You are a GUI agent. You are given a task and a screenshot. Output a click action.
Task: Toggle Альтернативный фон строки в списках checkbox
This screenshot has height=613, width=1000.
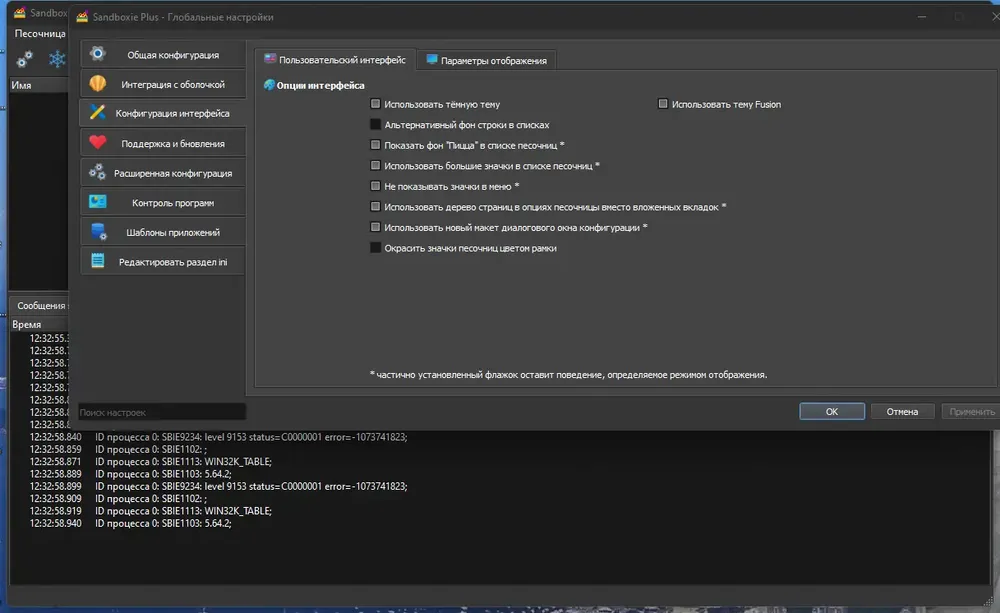375,124
